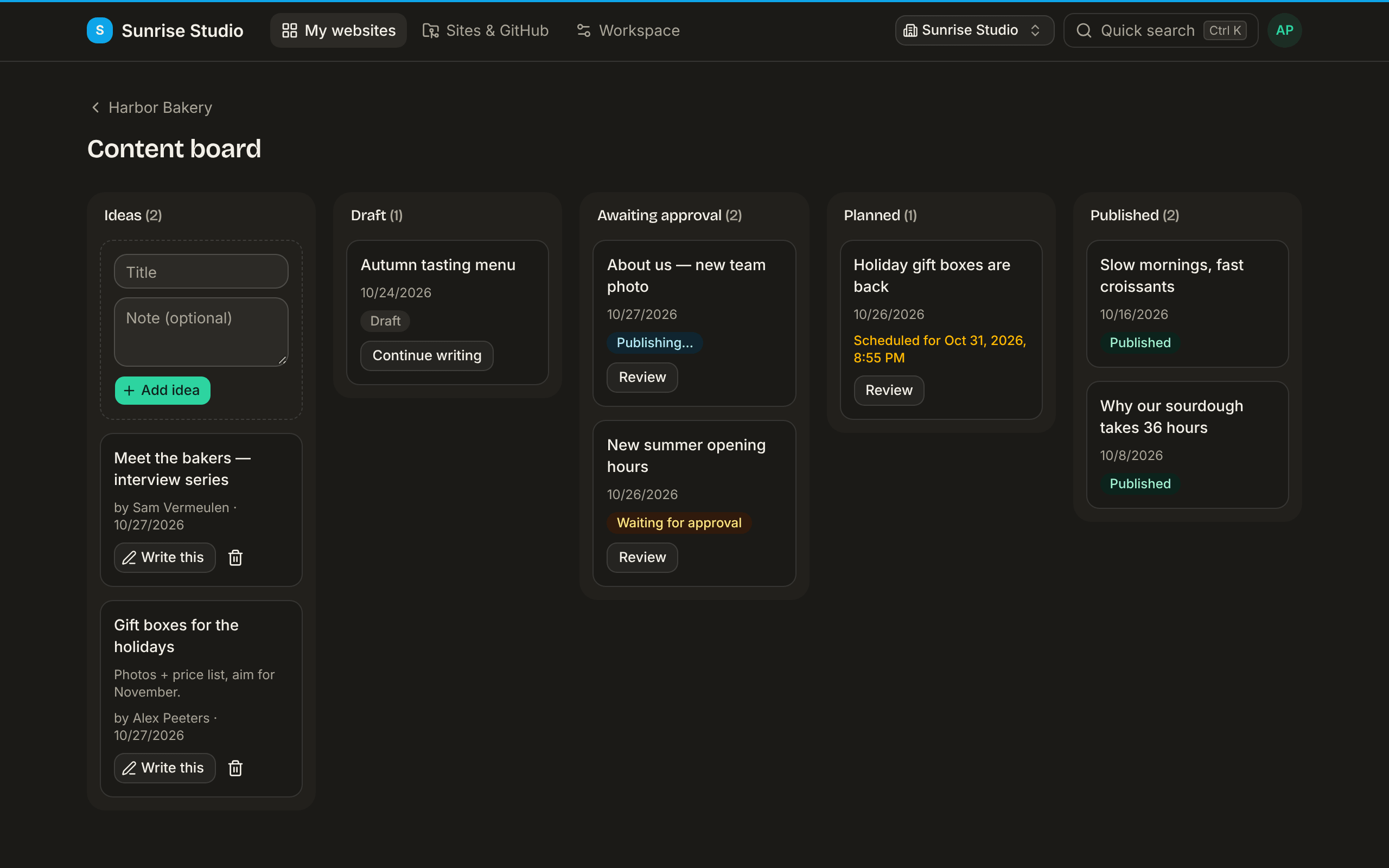The image size is (1389, 868).
Task: Click the Note (optional) textarea
Action: click(x=201, y=332)
